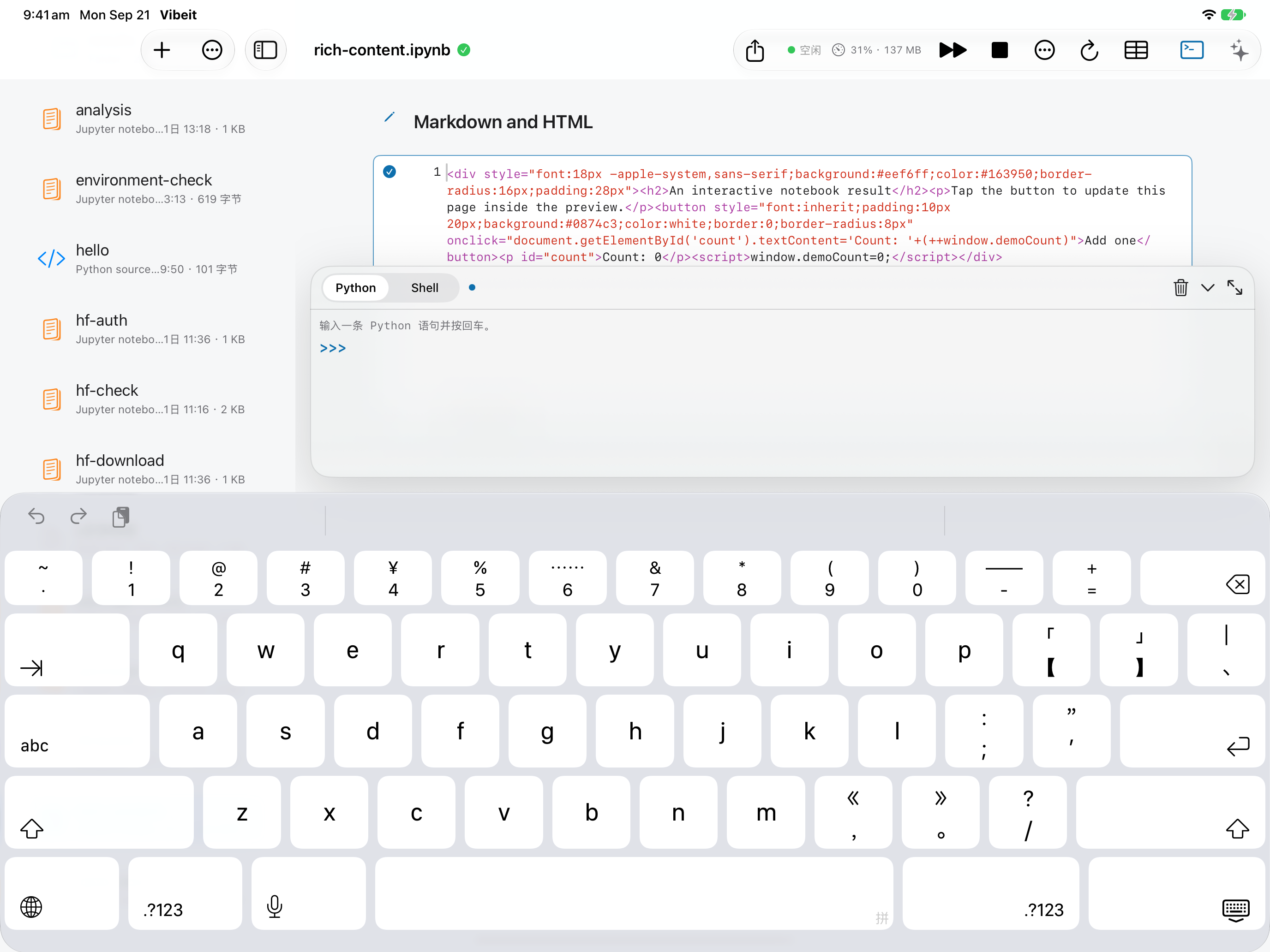Open the environment-check notebook
This screenshot has height=952, width=1270.
coord(148,189)
